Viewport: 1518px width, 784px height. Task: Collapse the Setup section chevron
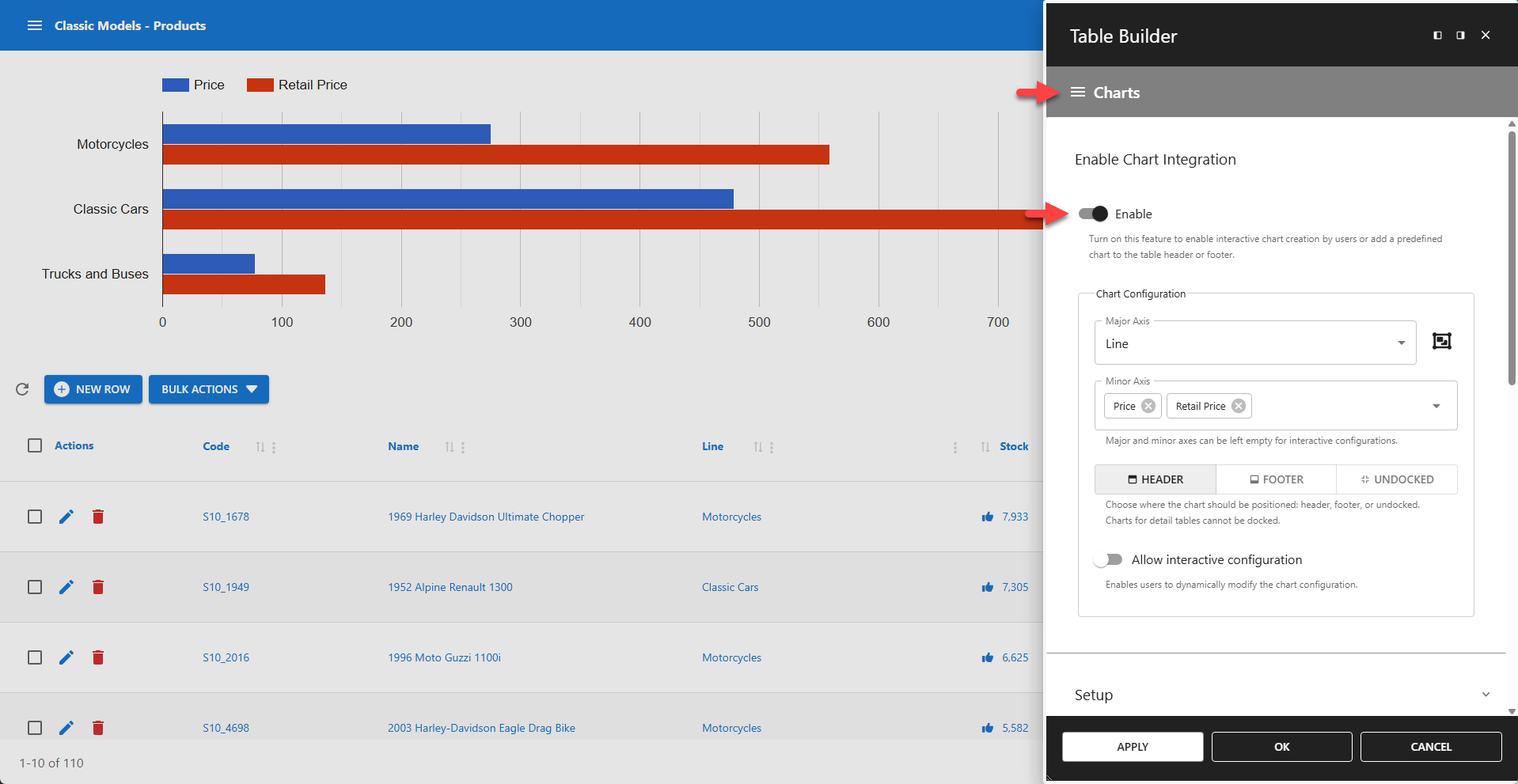point(1486,694)
